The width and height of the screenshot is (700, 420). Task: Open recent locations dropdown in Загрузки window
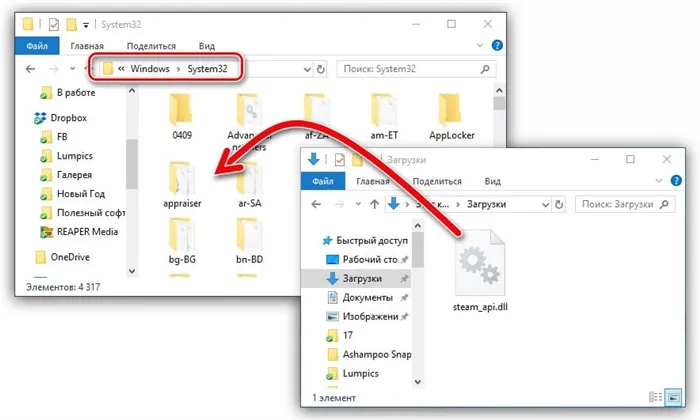358,204
